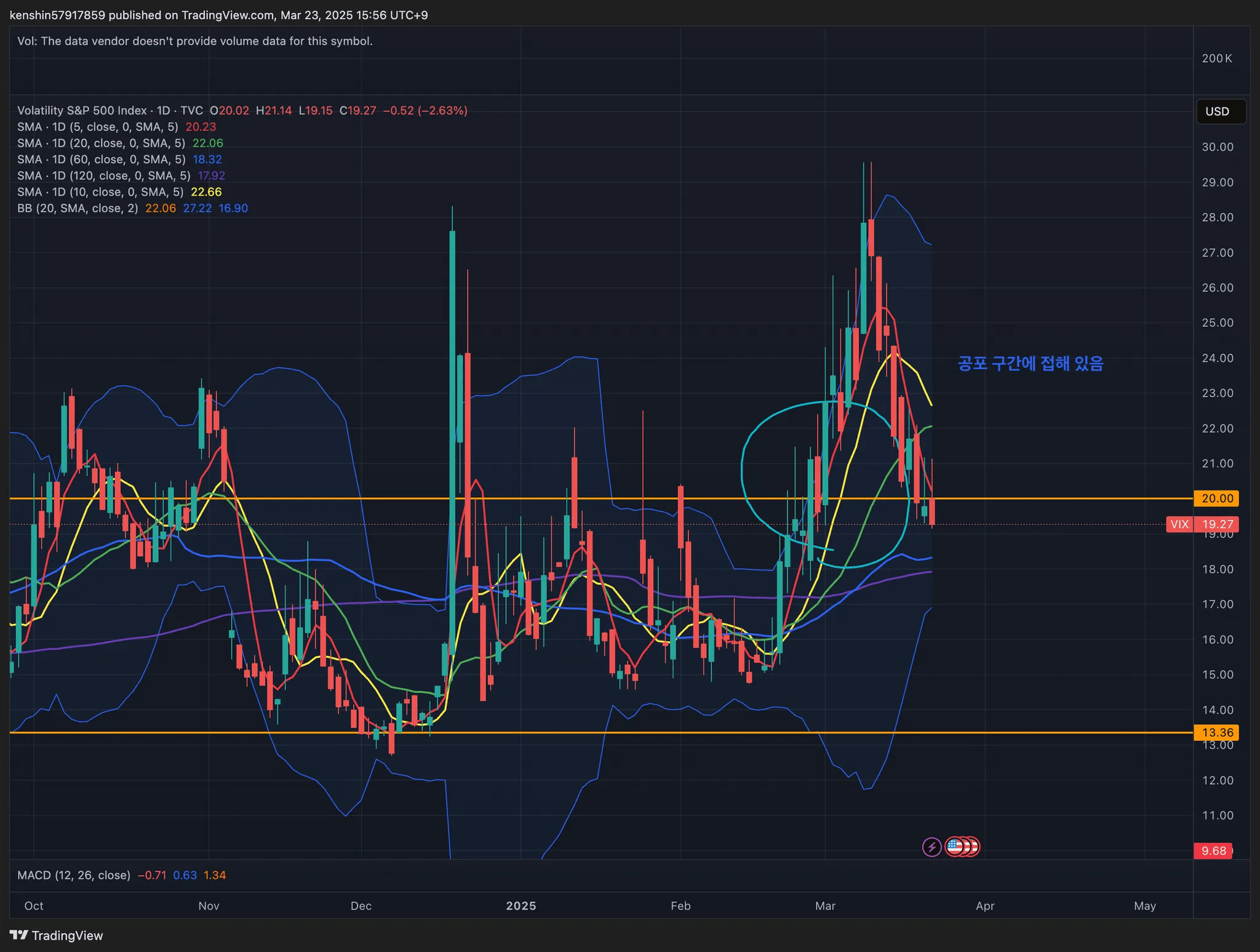Viewport: 1260px width, 952px height.
Task: Click the red 9.68 axis price label
Action: [1213, 850]
